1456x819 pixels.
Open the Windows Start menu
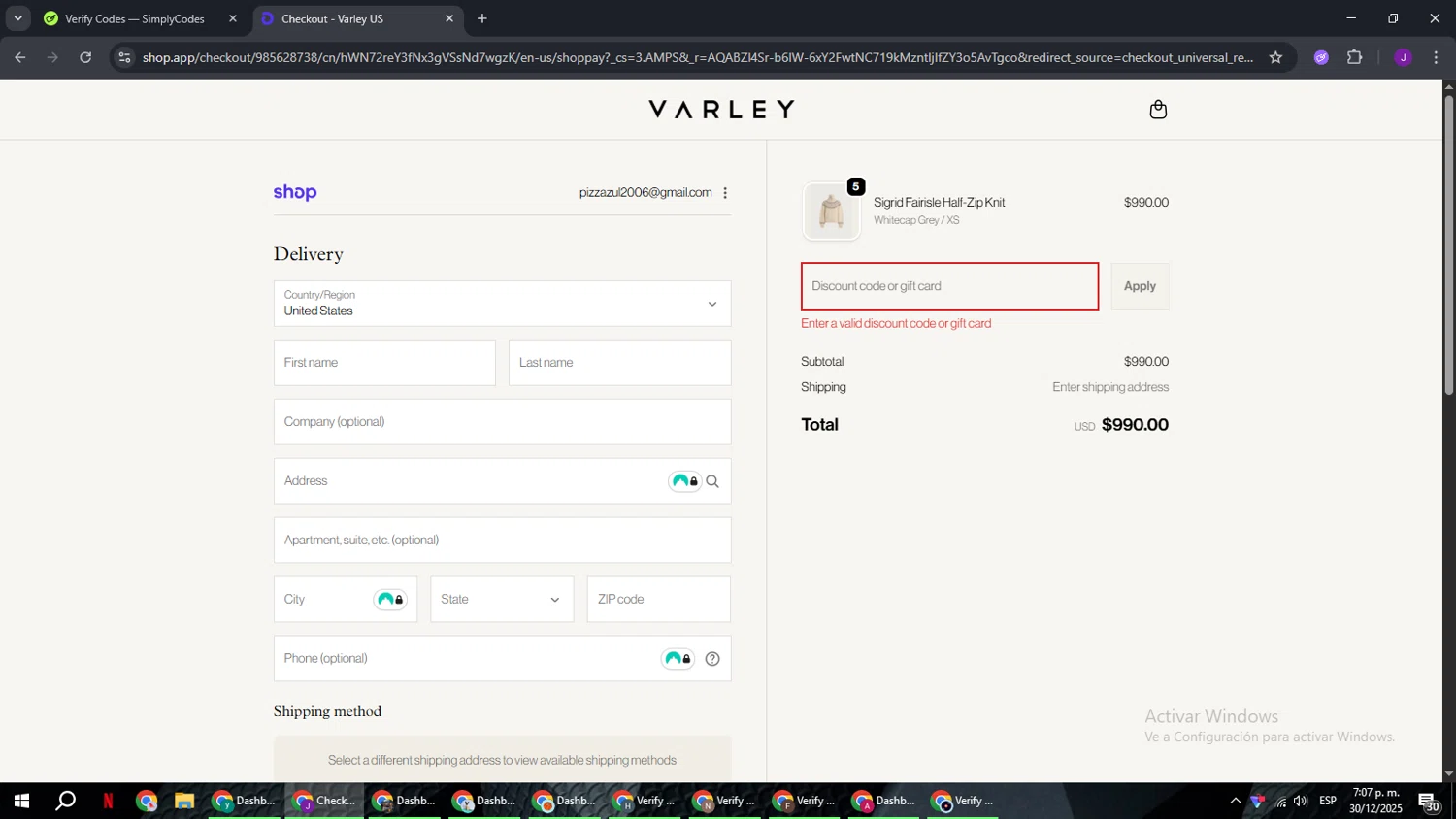click(x=20, y=802)
